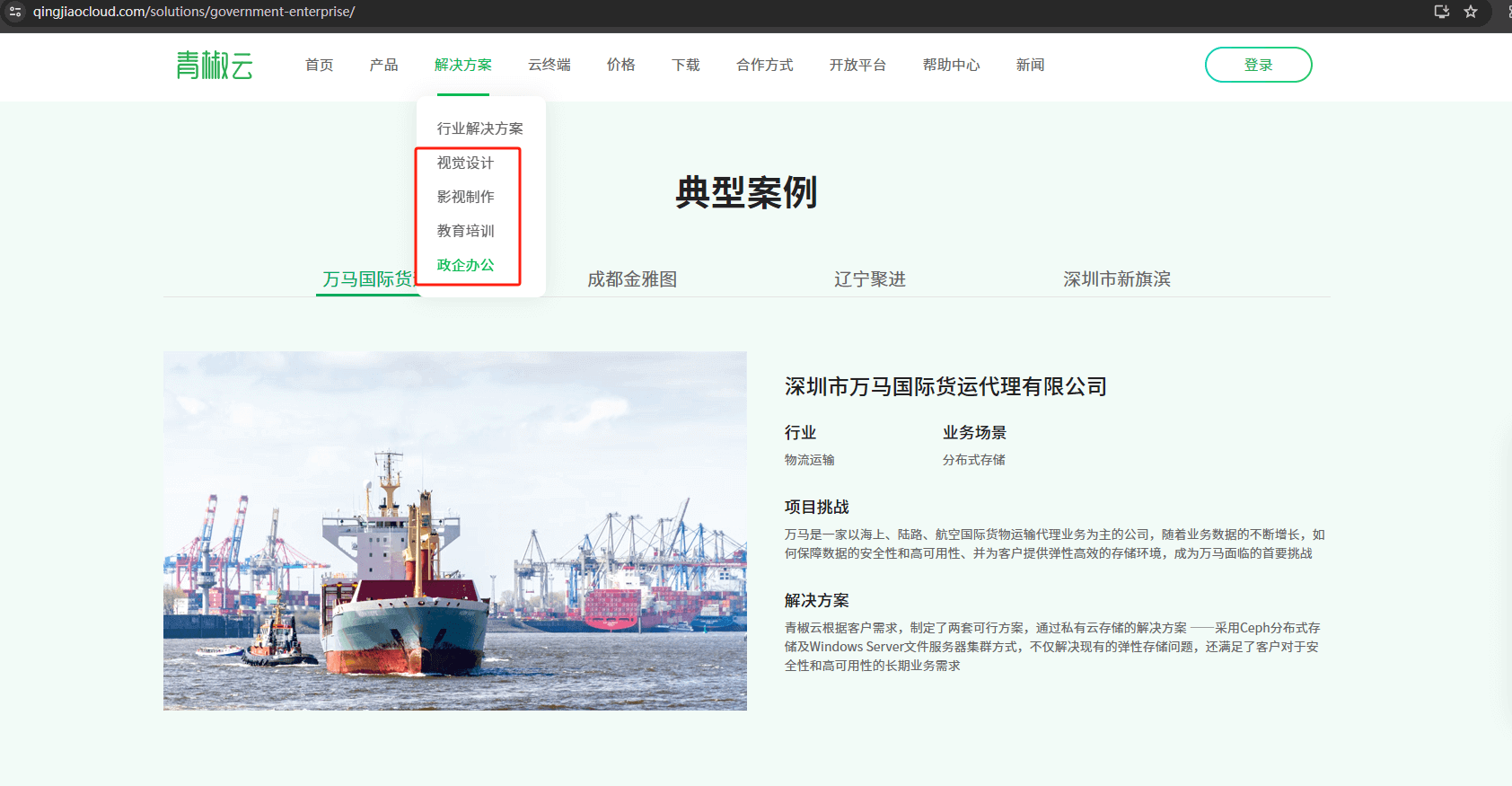Switch to 辽宁聚进 case tab
The width and height of the screenshot is (1512, 786).
pyautogui.click(x=870, y=279)
